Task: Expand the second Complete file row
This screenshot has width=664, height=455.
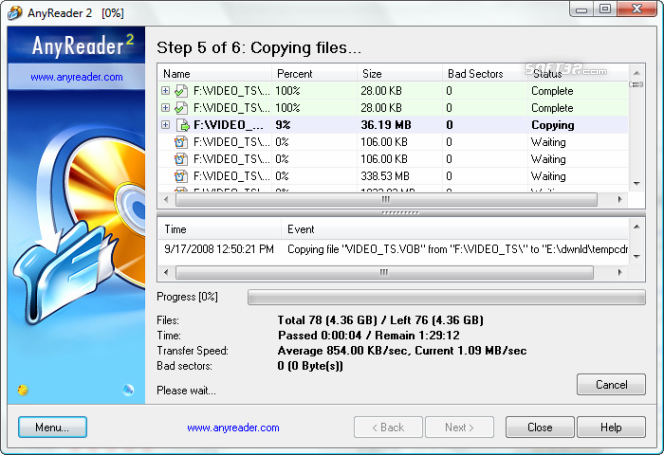Action: [166, 108]
